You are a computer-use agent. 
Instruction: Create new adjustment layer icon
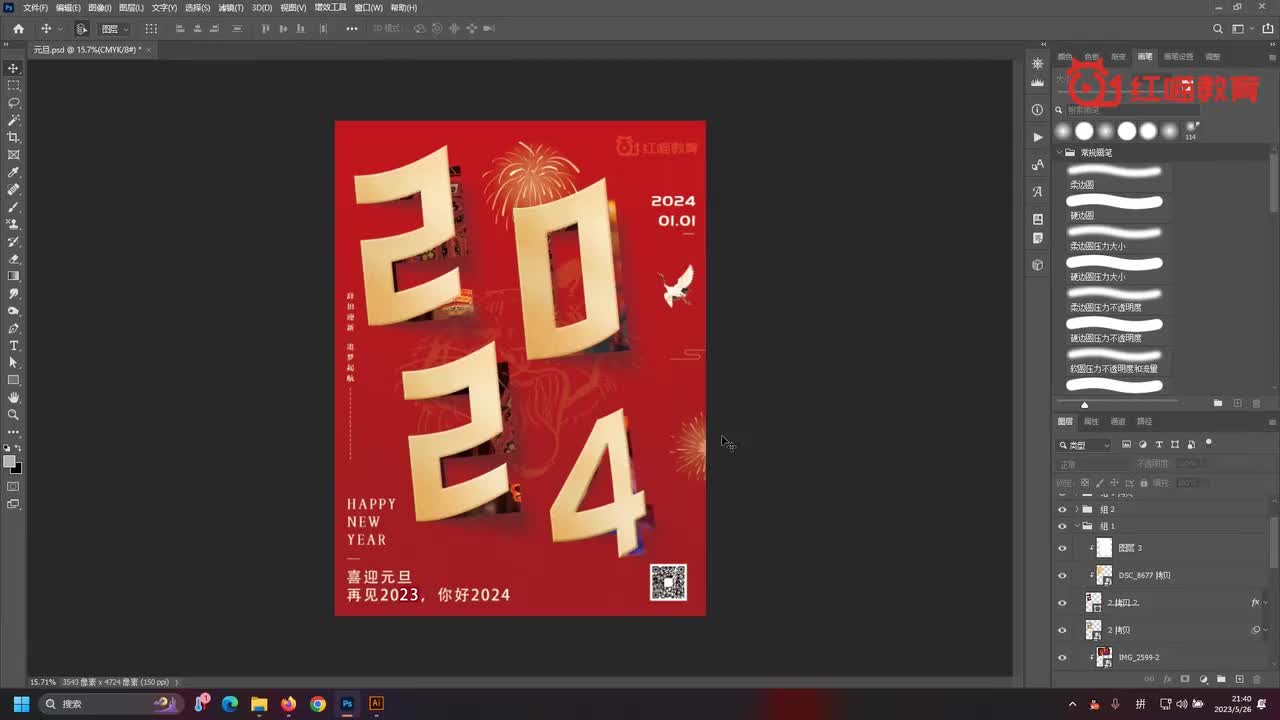point(1203,679)
